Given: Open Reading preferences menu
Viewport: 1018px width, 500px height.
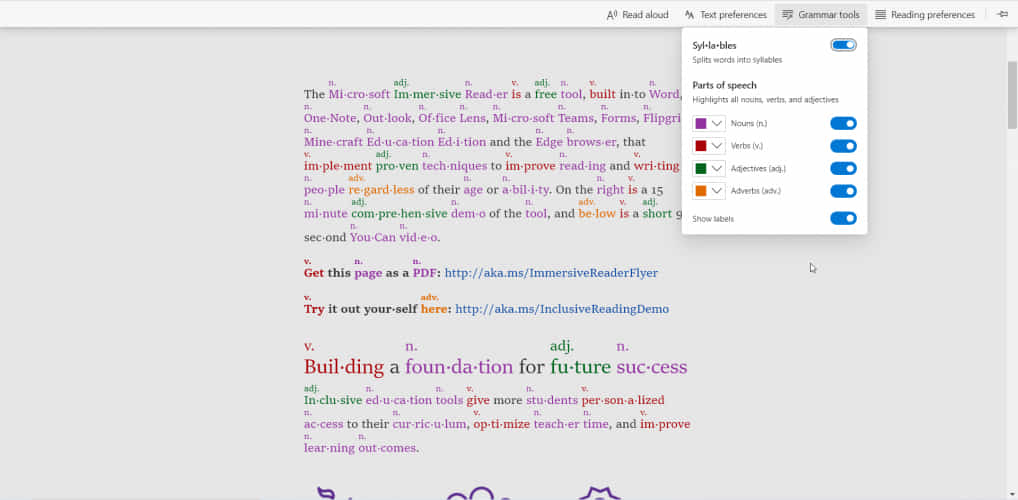Looking at the screenshot, I should point(925,14).
